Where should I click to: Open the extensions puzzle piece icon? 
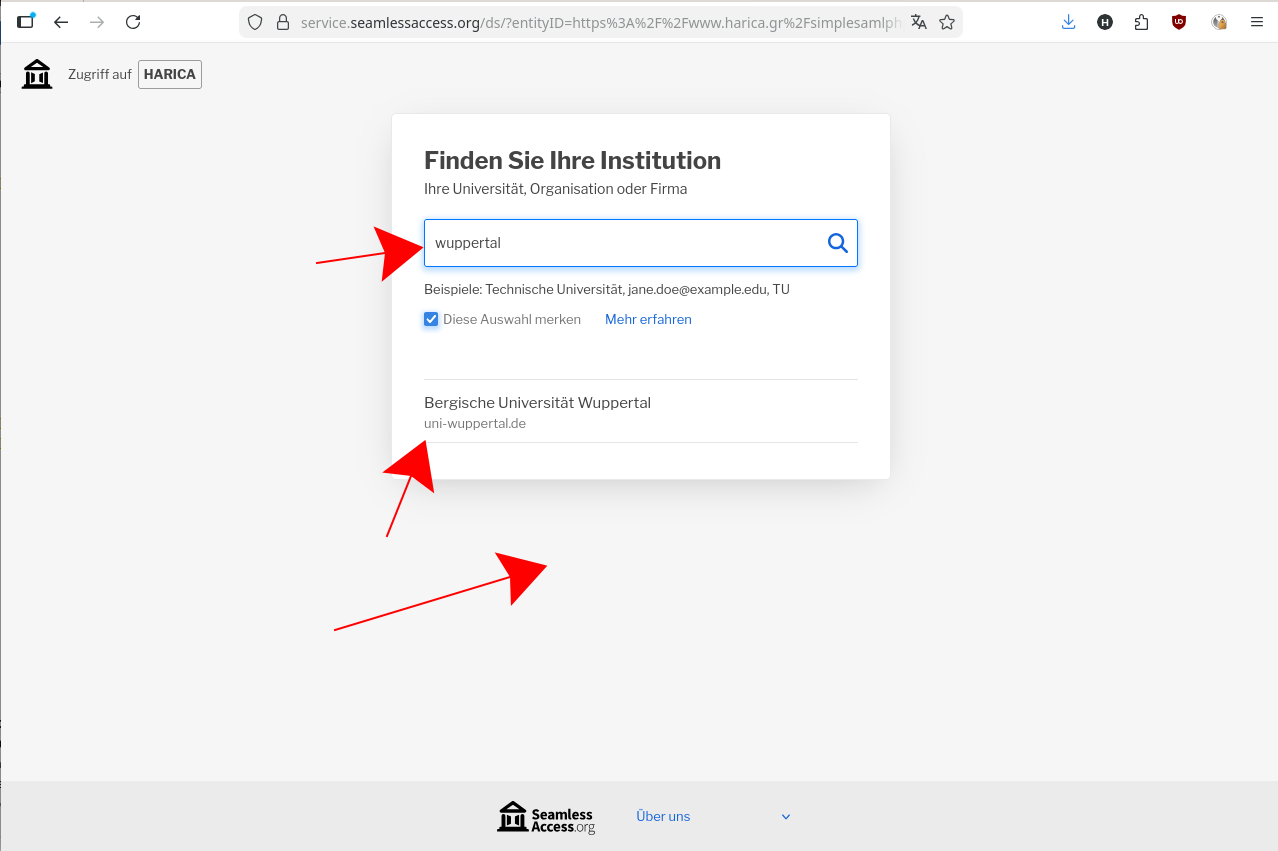(x=1141, y=21)
